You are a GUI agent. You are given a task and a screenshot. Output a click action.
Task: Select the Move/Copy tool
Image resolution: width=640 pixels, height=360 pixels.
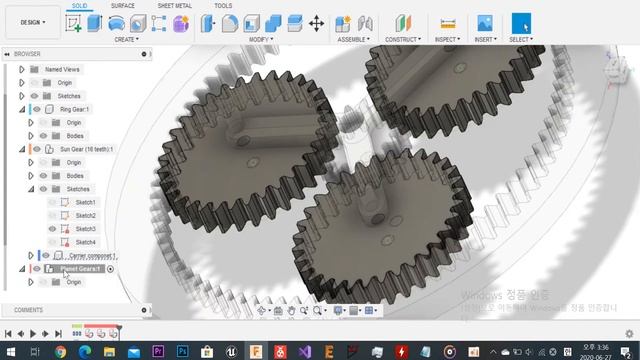coord(316,23)
